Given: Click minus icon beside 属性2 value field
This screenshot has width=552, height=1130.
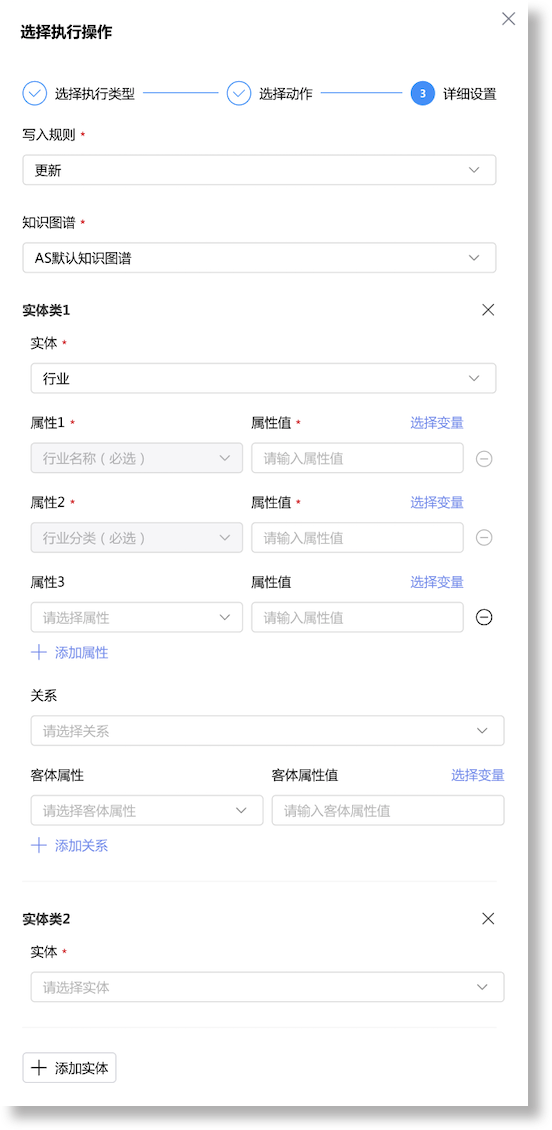Looking at the screenshot, I should (x=484, y=538).
